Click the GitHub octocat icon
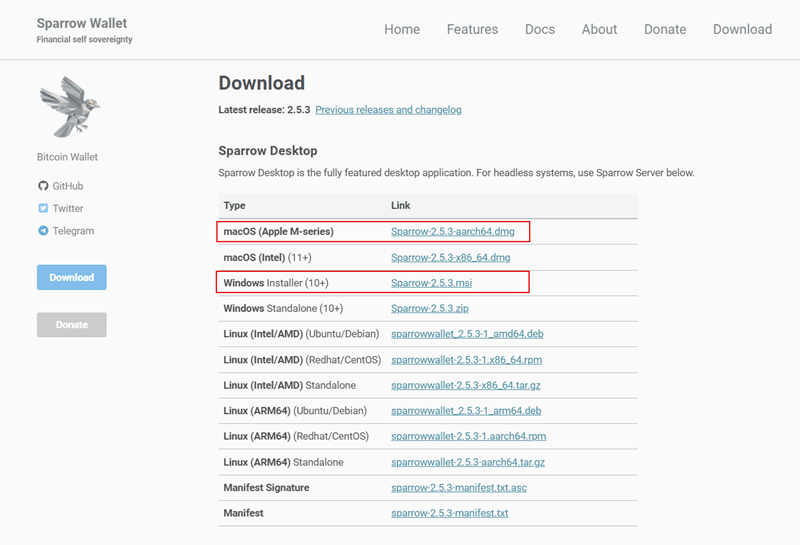The width and height of the screenshot is (800, 545). (43, 186)
